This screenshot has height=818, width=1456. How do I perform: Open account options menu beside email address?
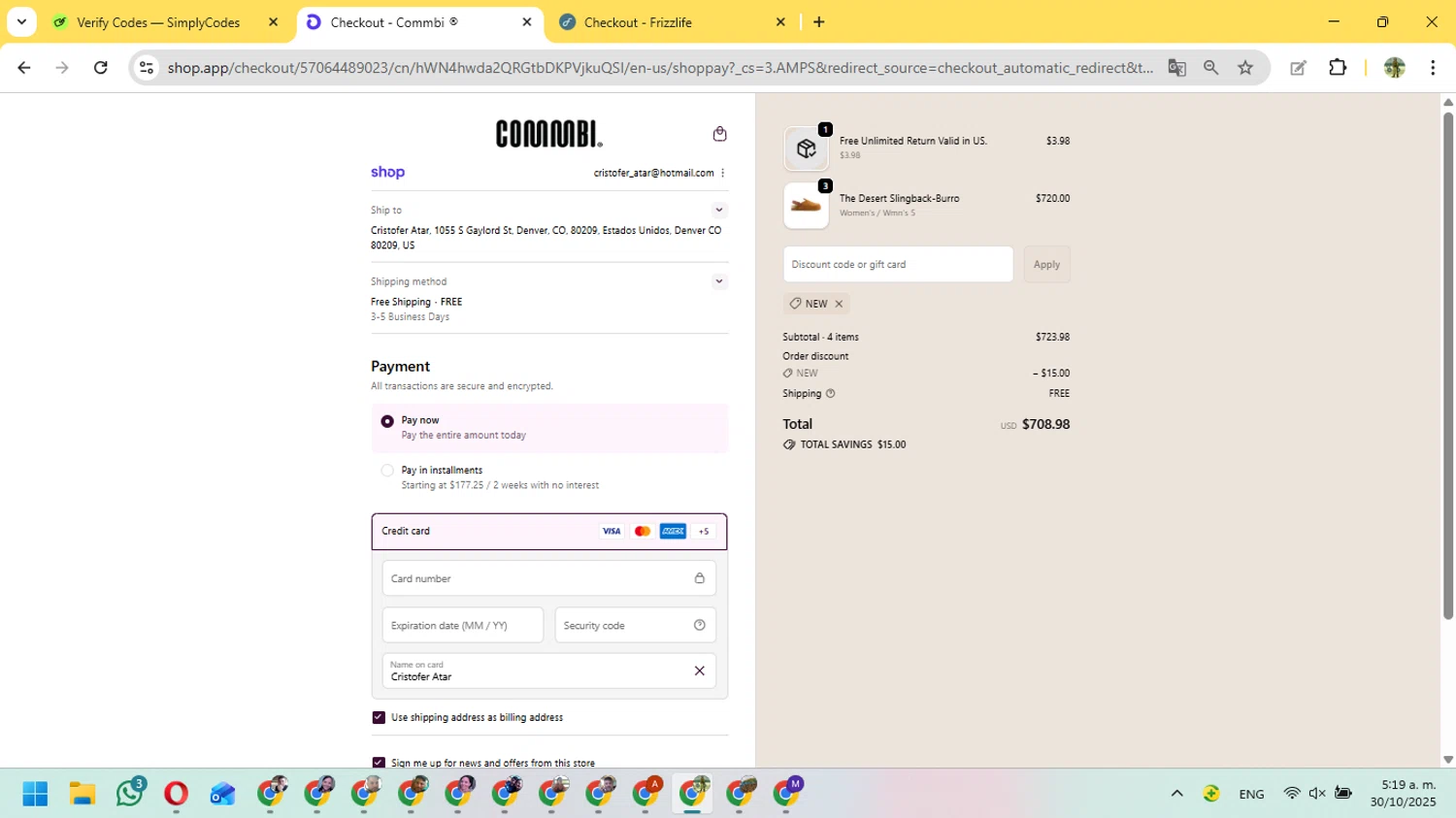(723, 173)
